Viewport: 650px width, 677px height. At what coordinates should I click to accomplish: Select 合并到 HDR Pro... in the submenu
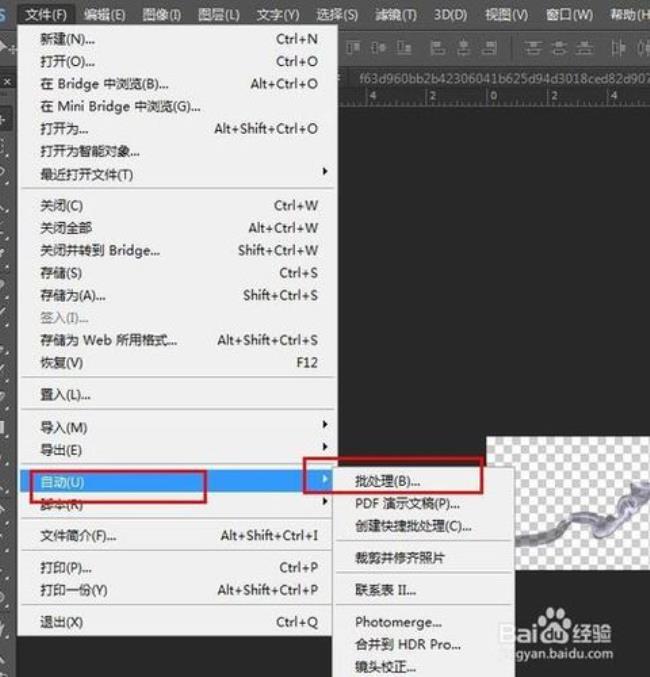coord(424,645)
